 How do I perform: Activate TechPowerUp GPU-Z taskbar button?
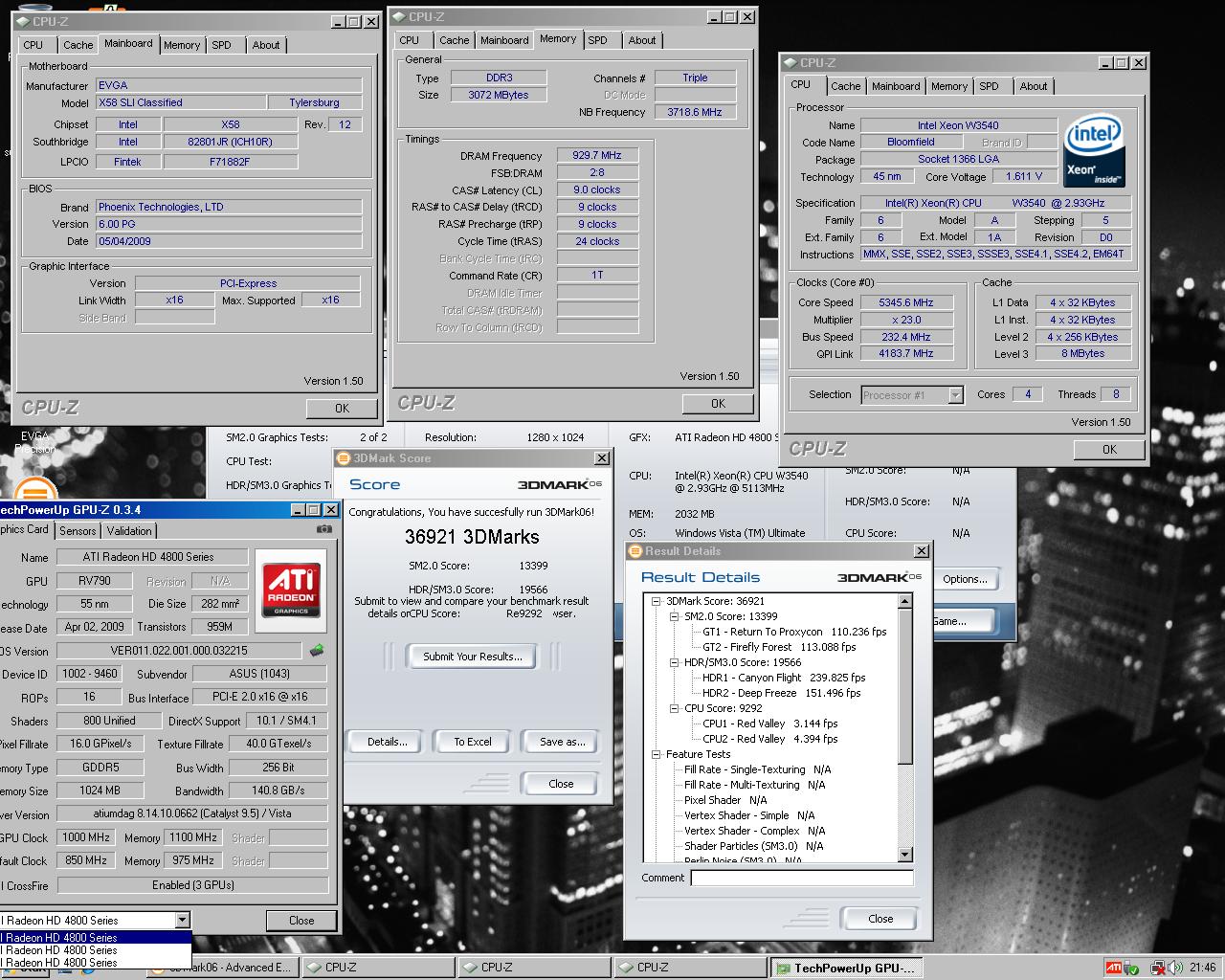(846, 968)
